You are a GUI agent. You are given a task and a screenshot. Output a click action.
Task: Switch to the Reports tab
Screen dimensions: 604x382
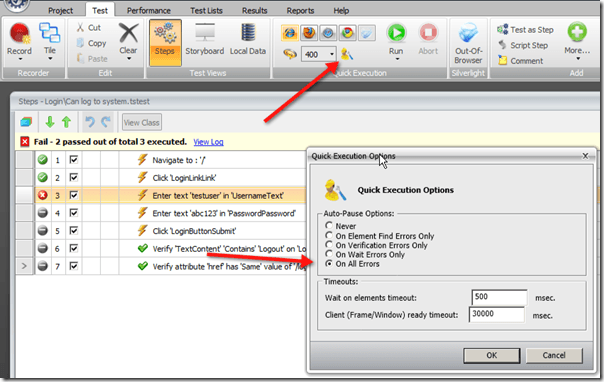pyautogui.click(x=300, y=10)
